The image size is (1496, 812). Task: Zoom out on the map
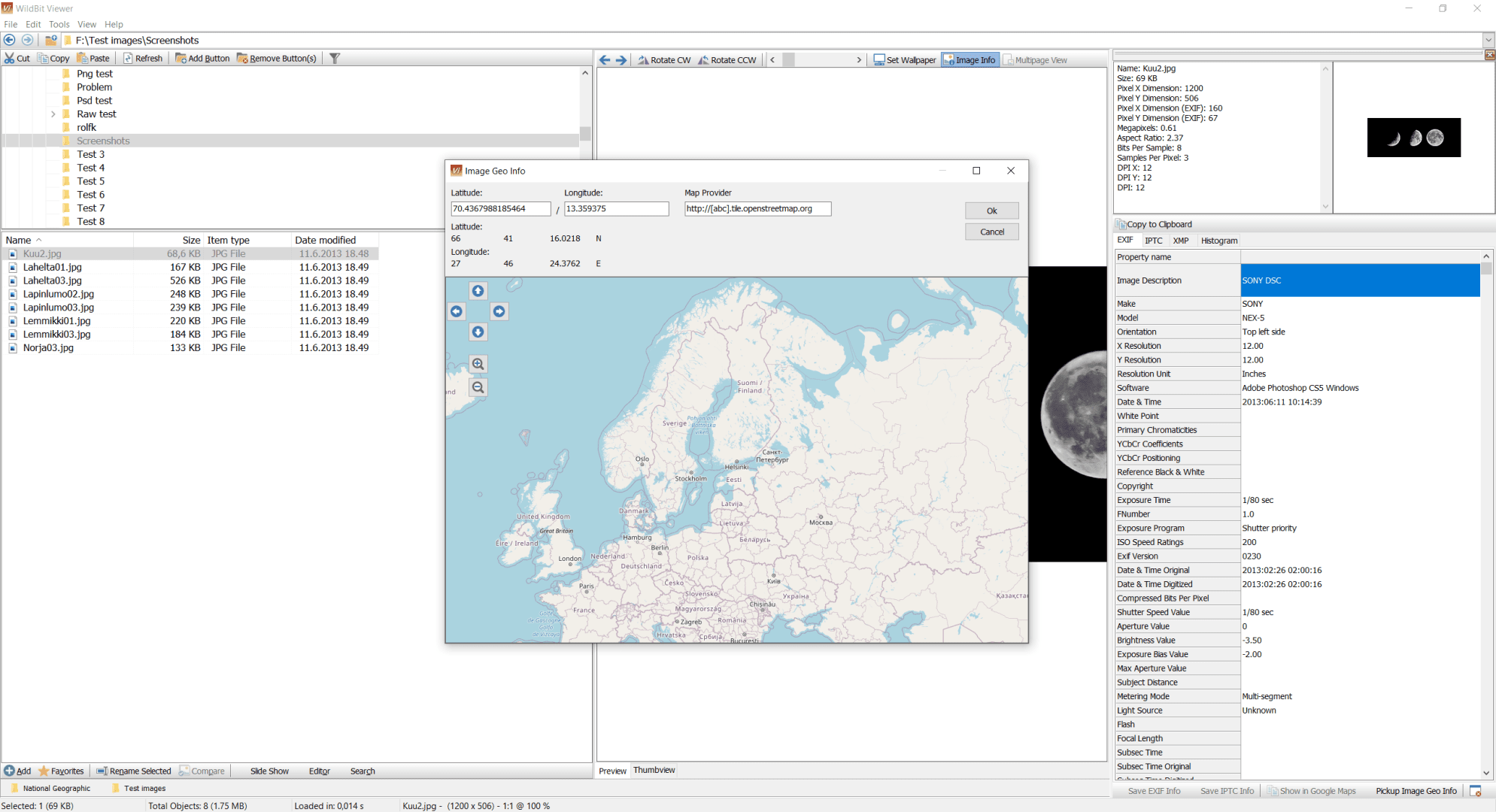click(x=478, y=387)
